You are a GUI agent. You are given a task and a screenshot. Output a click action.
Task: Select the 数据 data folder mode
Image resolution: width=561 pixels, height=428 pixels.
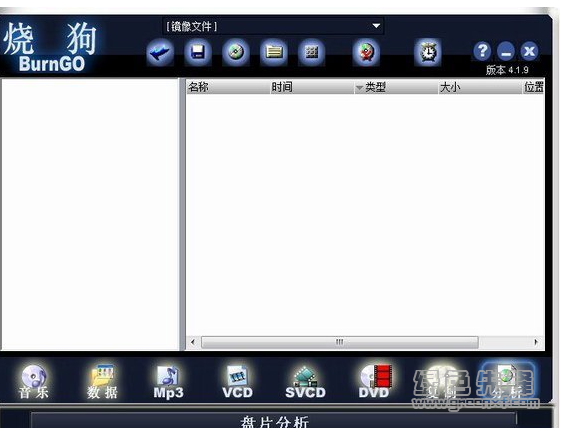[x=102, y=382]
